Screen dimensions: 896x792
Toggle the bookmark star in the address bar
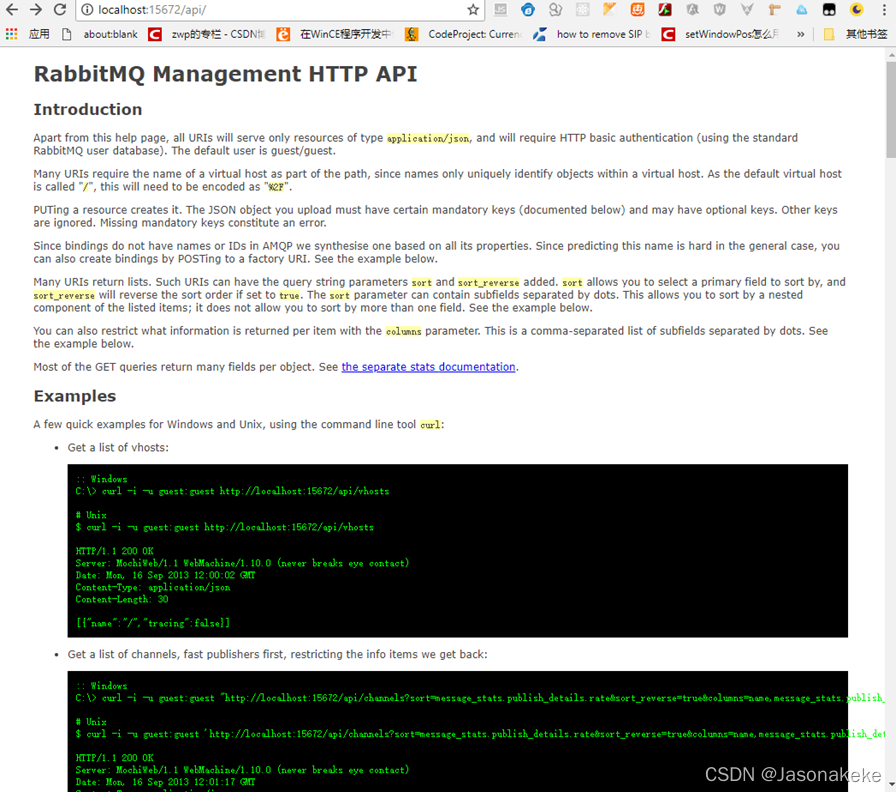(471, 11)
